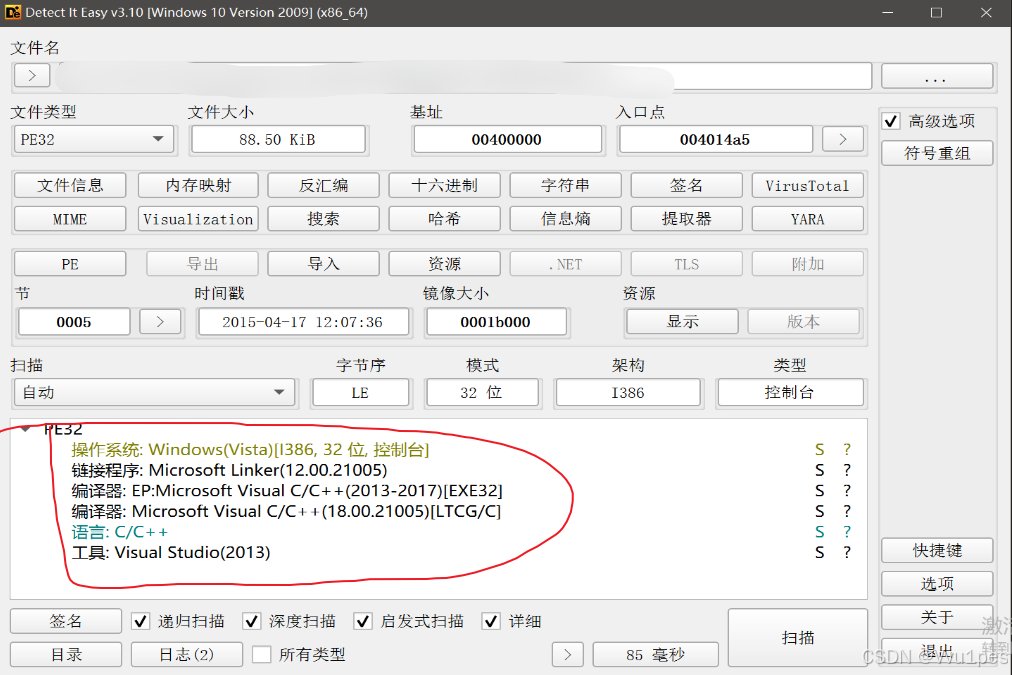
Task: Click the 符号重组 button
Action: pyautogui.click(x=936, y=153)
